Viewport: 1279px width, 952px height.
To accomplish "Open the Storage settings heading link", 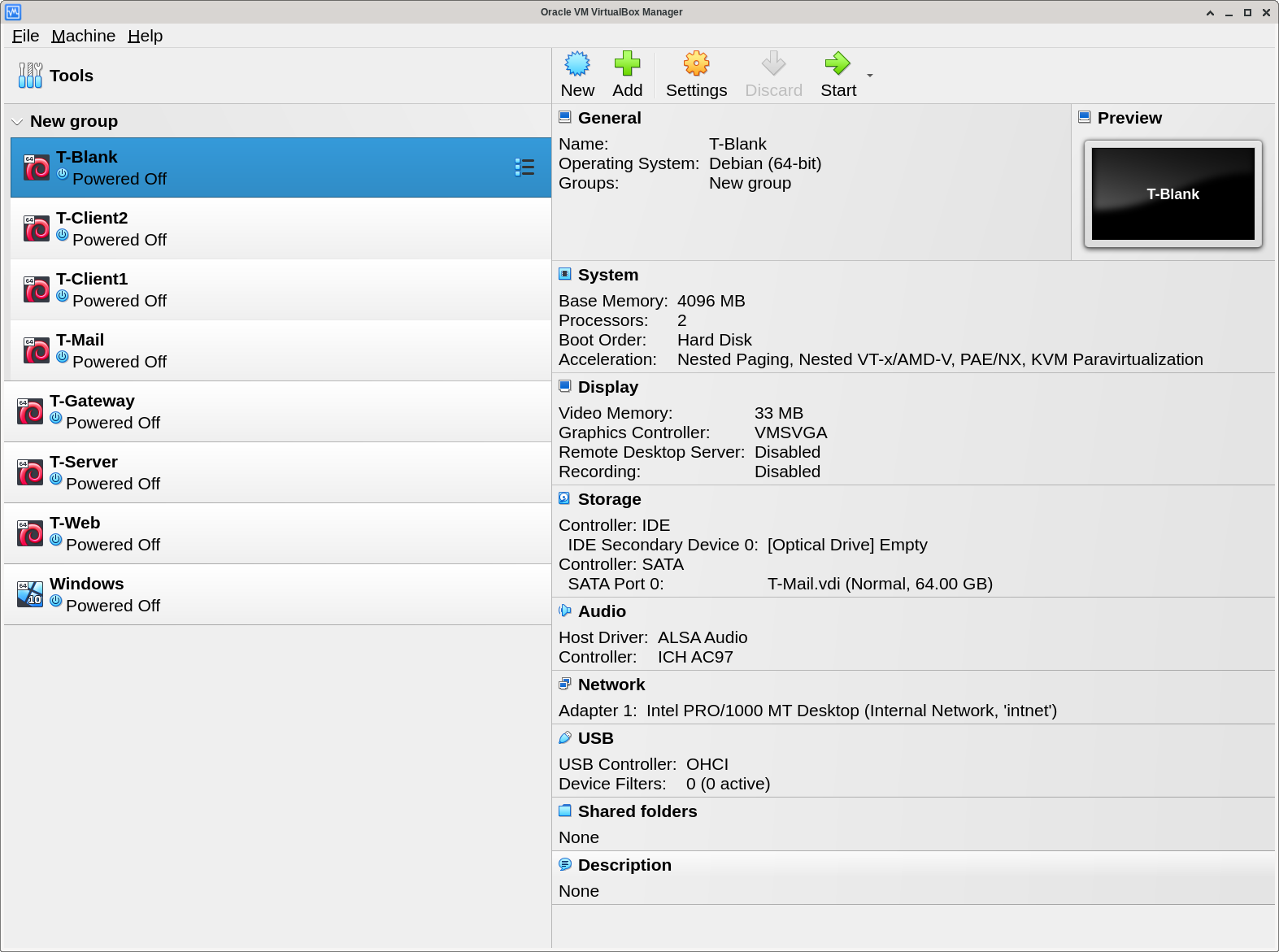I will (x=610, y=499).
